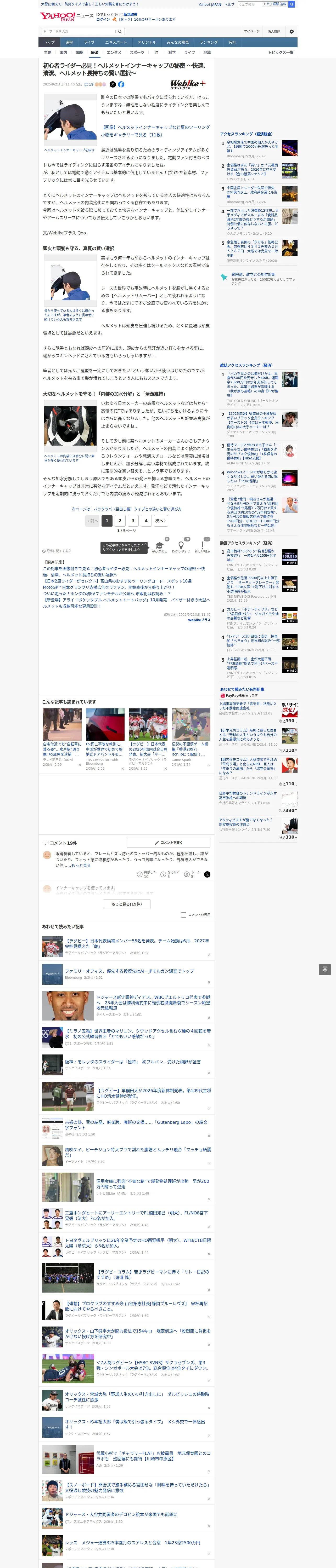Viewport: 336px width, 1568px height.
Task: Open related link 【日本2周ライダーがセレクト】
Action: coord(116,581)
